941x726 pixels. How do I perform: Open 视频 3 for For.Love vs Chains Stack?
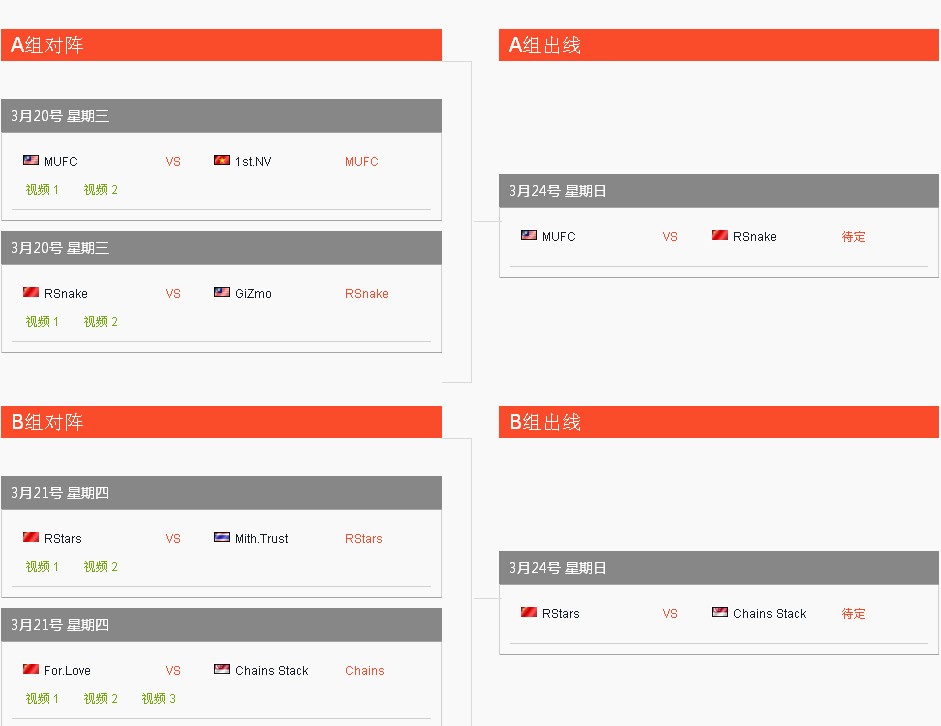coord(159,699)
